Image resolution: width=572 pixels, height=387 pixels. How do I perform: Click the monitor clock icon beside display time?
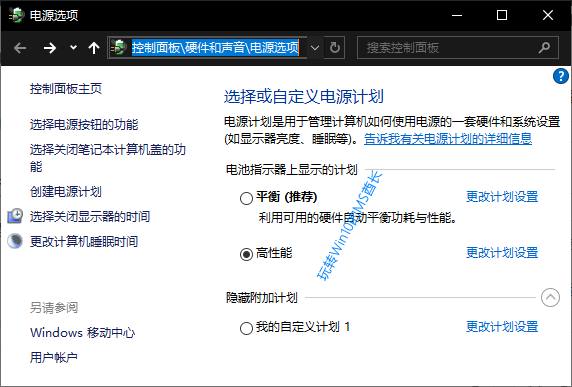pos(15,216)
